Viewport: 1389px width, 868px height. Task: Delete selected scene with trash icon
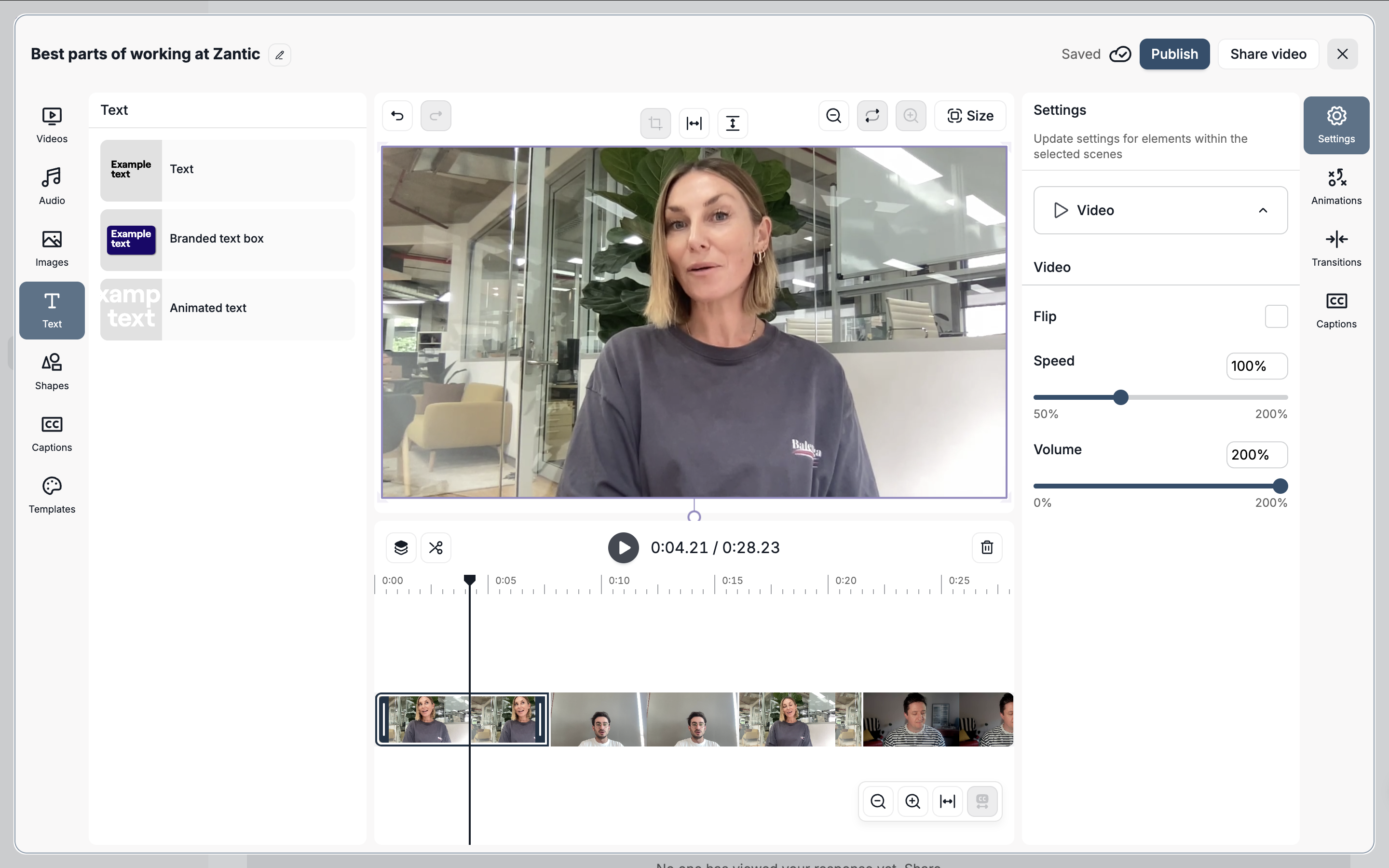(987, 548)
